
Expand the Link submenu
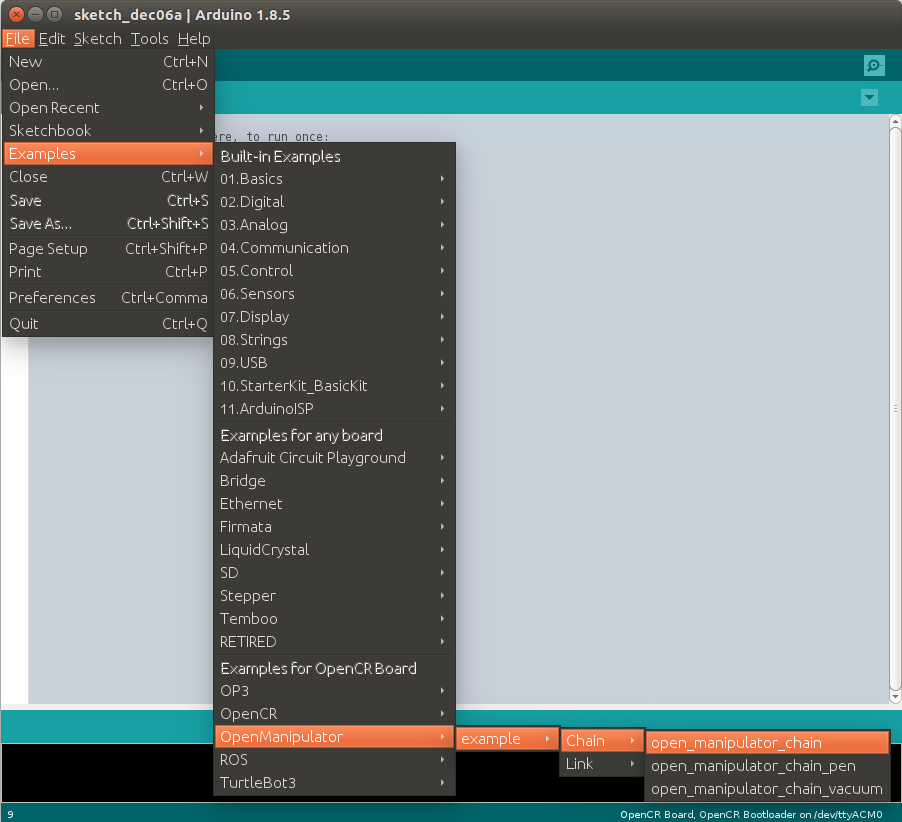pyautogui.click(x=600, y=764)
